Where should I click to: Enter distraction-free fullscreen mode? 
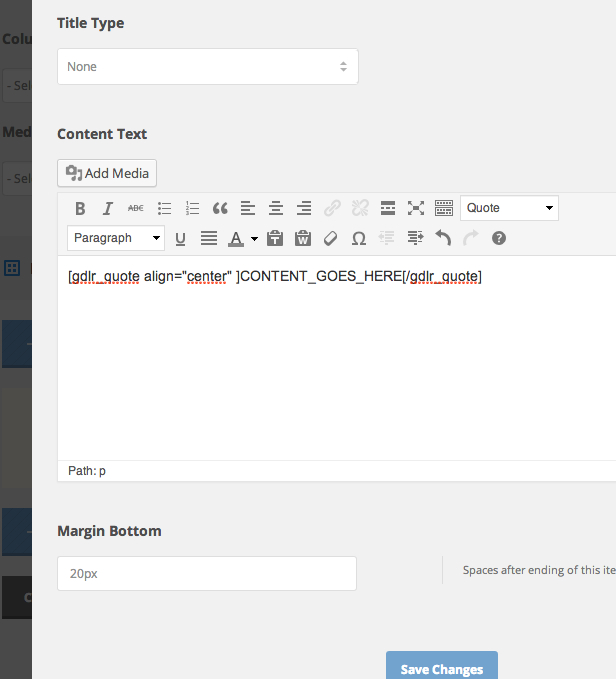(x=416, y=208)
